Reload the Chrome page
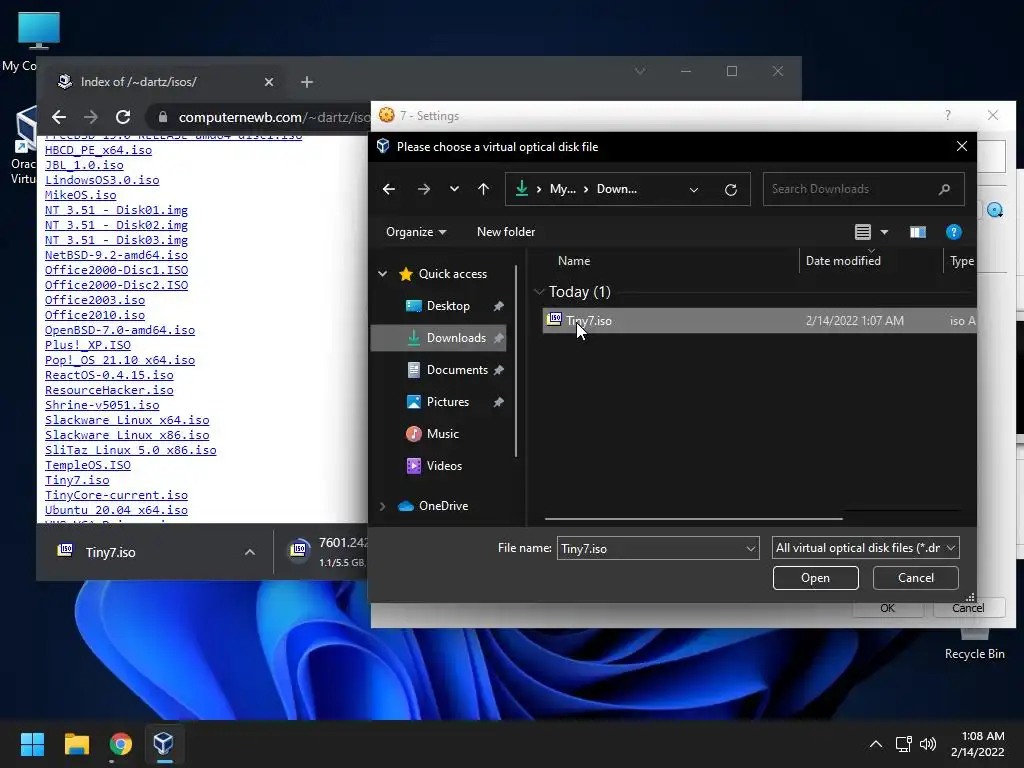1024x768 pixels. pyautogui.click(x=123, y=117)
